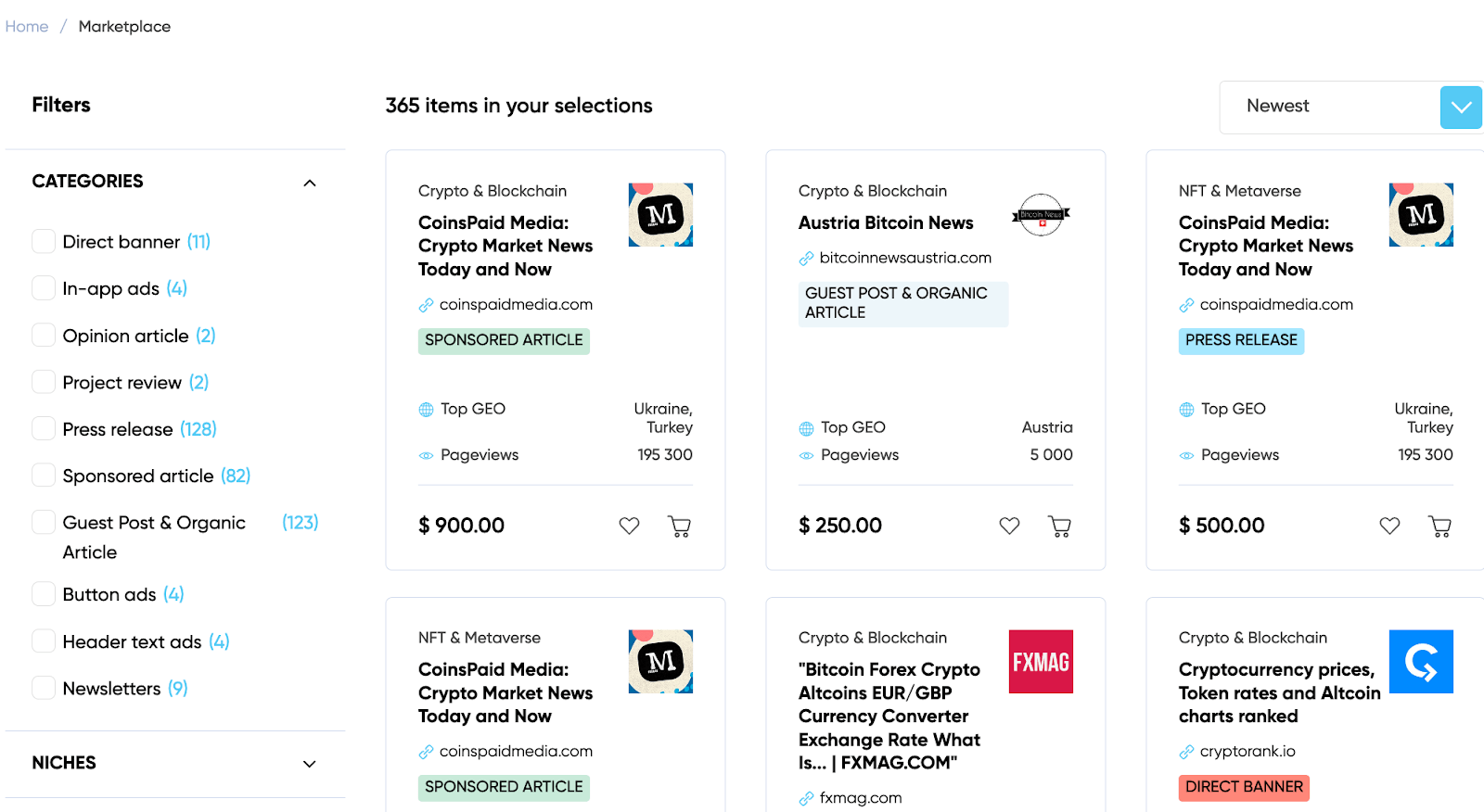Click the Pageviews eye icon on Austria card
Image resolution: width=1484 pixels, height=812 pixels.
806,455
